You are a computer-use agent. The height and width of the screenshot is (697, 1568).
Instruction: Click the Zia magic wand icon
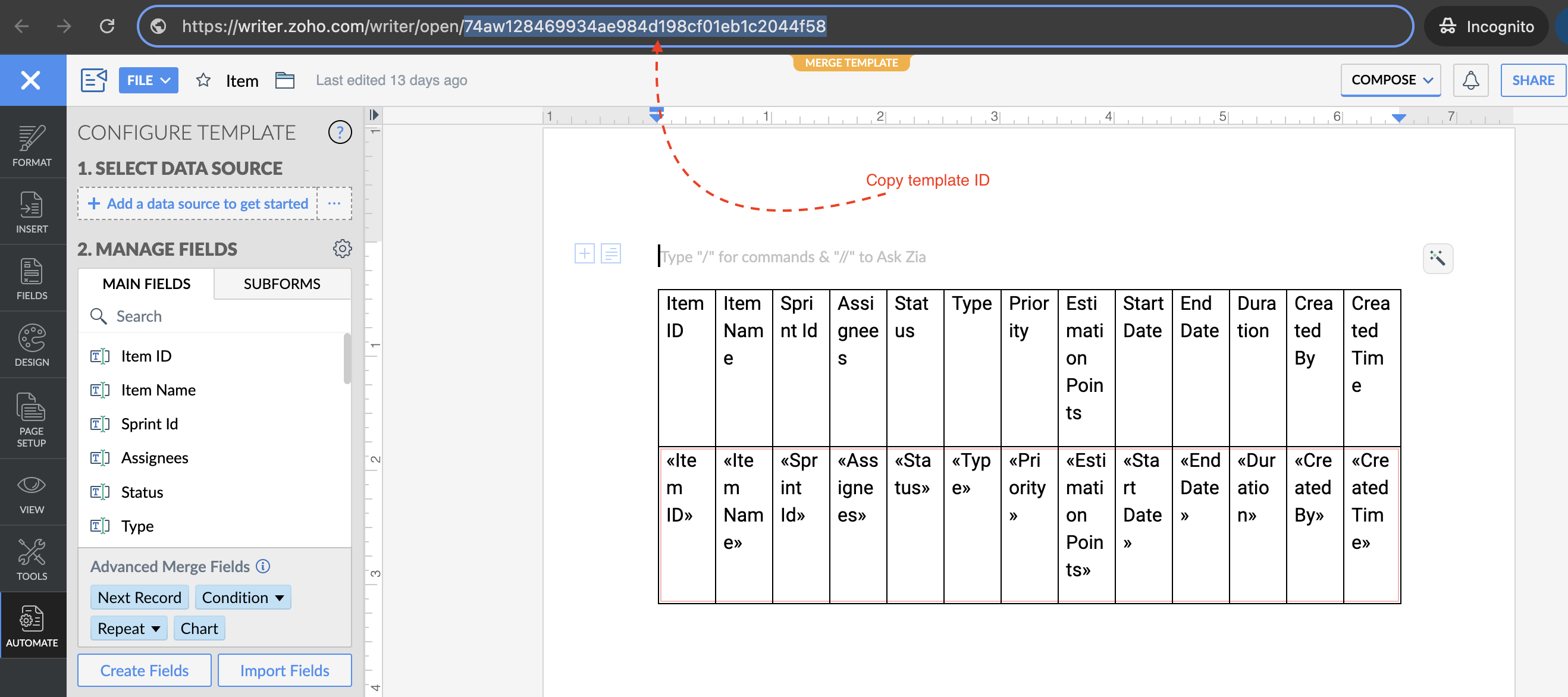coord(1437,258)
